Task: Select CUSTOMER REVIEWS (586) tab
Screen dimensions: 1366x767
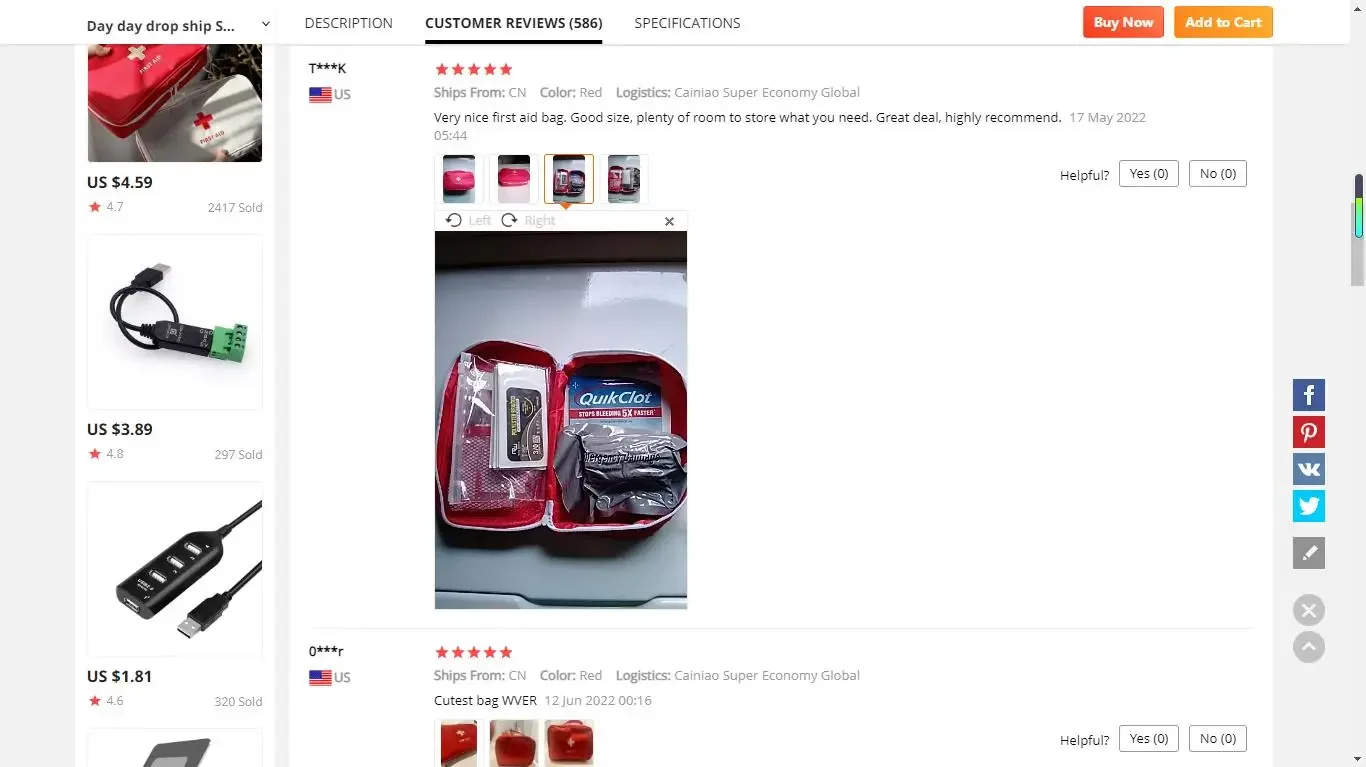Action: pyautogui.click(x=513, y=23)
